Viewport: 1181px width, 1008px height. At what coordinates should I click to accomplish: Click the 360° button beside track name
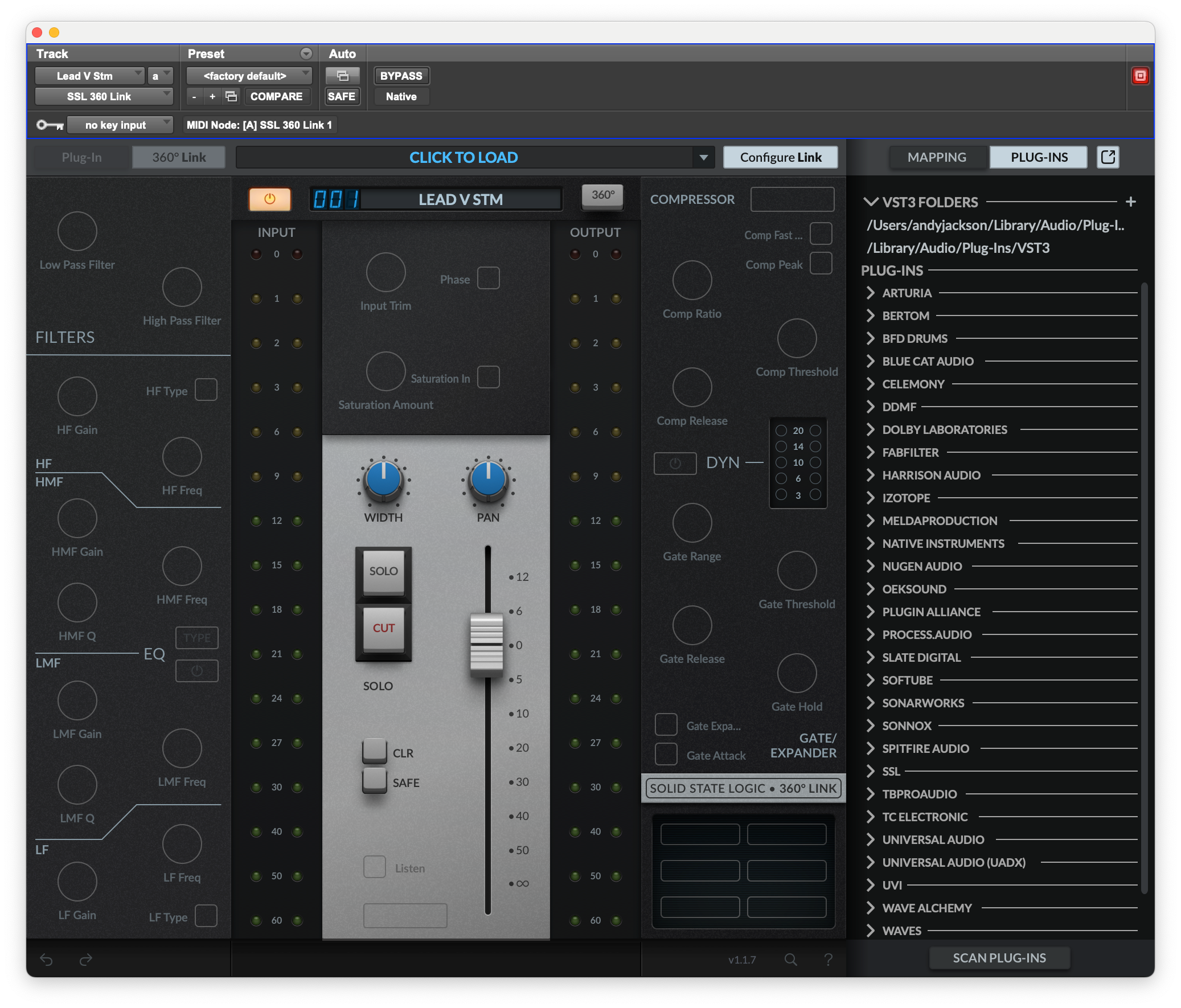tap(602, 195)
